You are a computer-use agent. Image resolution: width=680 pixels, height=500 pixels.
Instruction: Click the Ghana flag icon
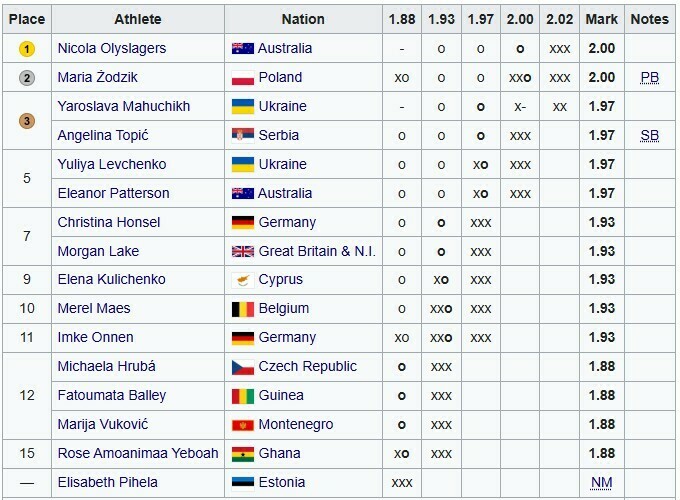[242, 454]
